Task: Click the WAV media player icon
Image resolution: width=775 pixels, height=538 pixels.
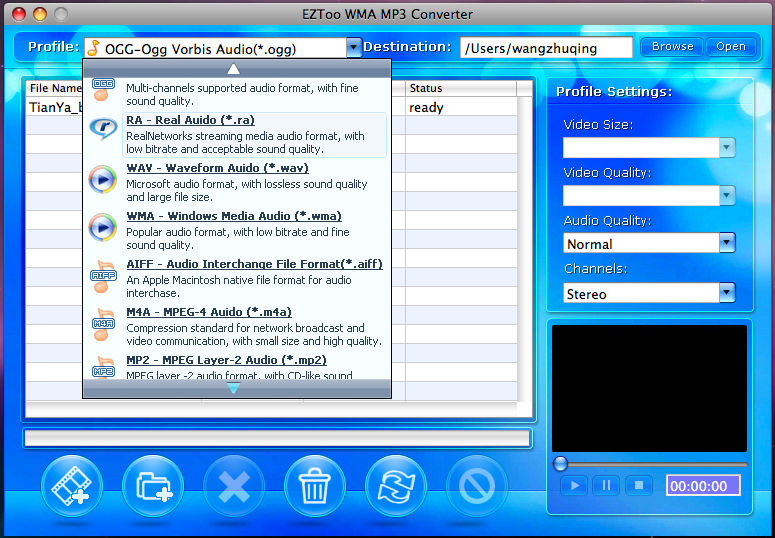Action: 103,179
